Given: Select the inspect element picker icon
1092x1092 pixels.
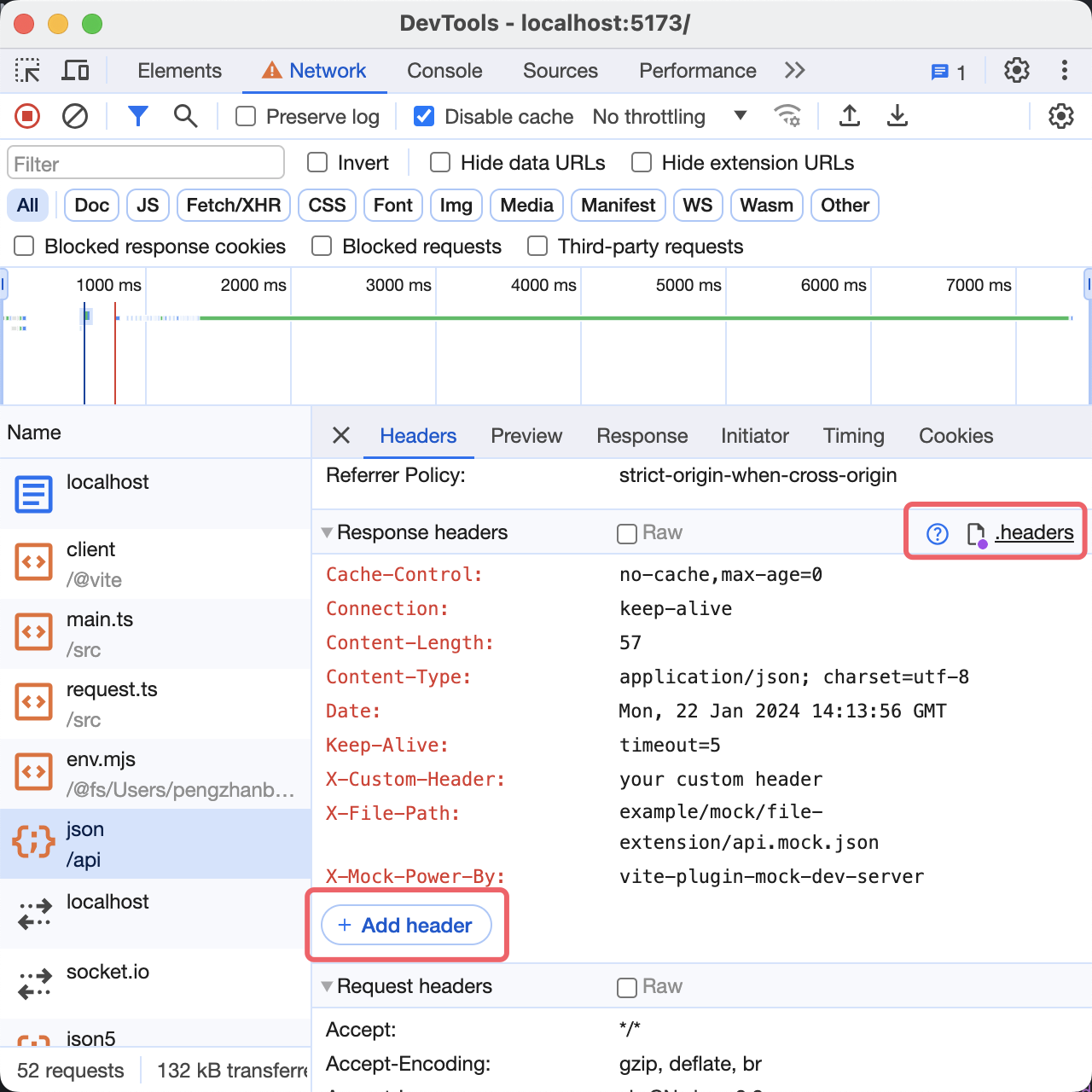Looking at the screenshot, I should (27, 71).
